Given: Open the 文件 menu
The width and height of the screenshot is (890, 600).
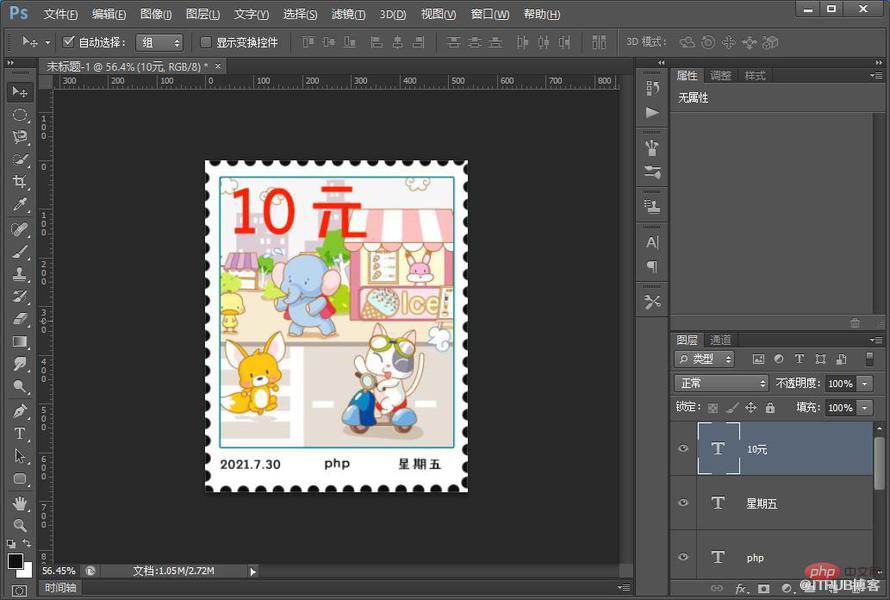Looking at the screenshot, I should (x=60, y=14).
